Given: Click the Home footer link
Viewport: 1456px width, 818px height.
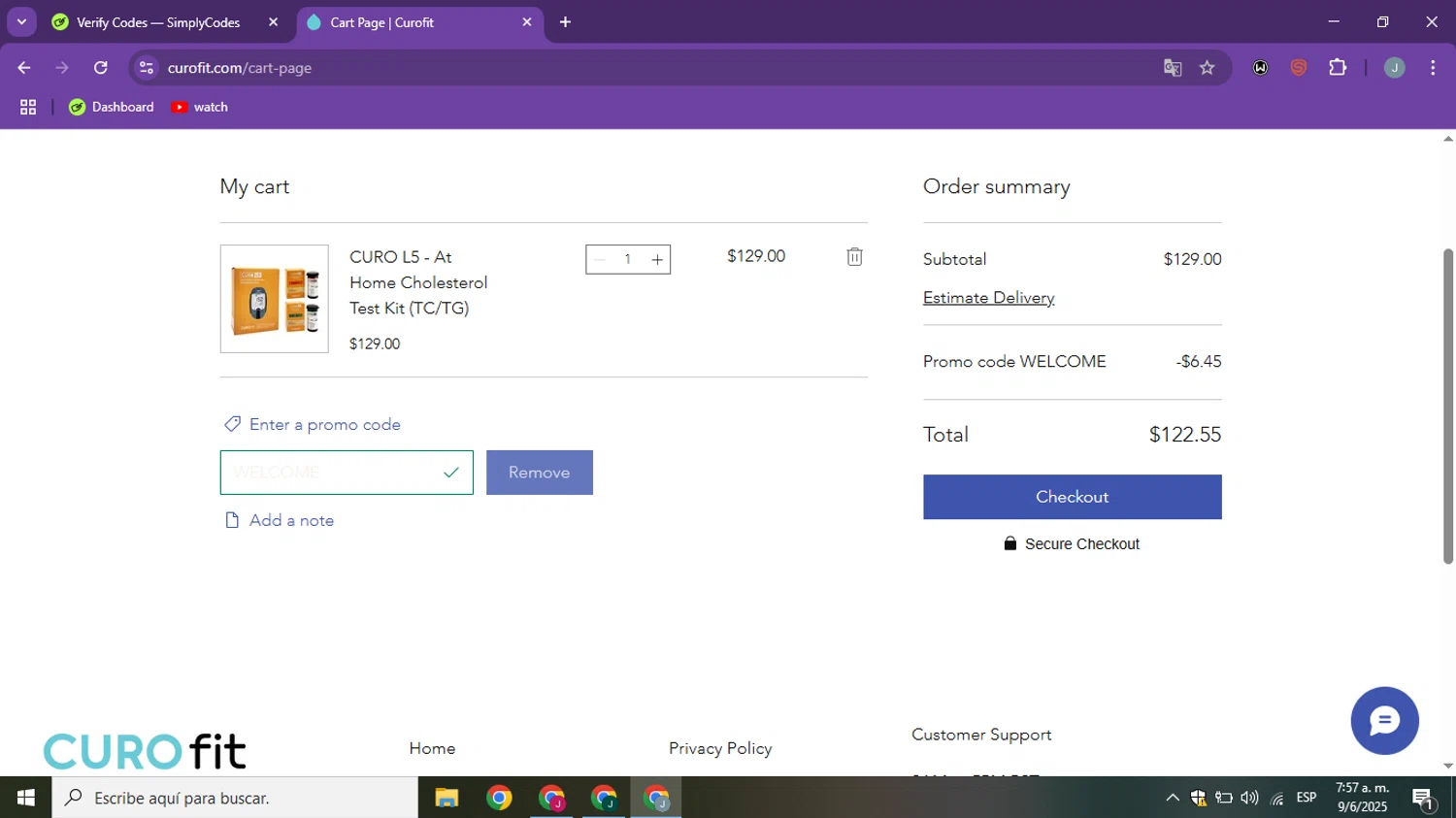Looking at the screenshot, I should click(x=432, y=748).
